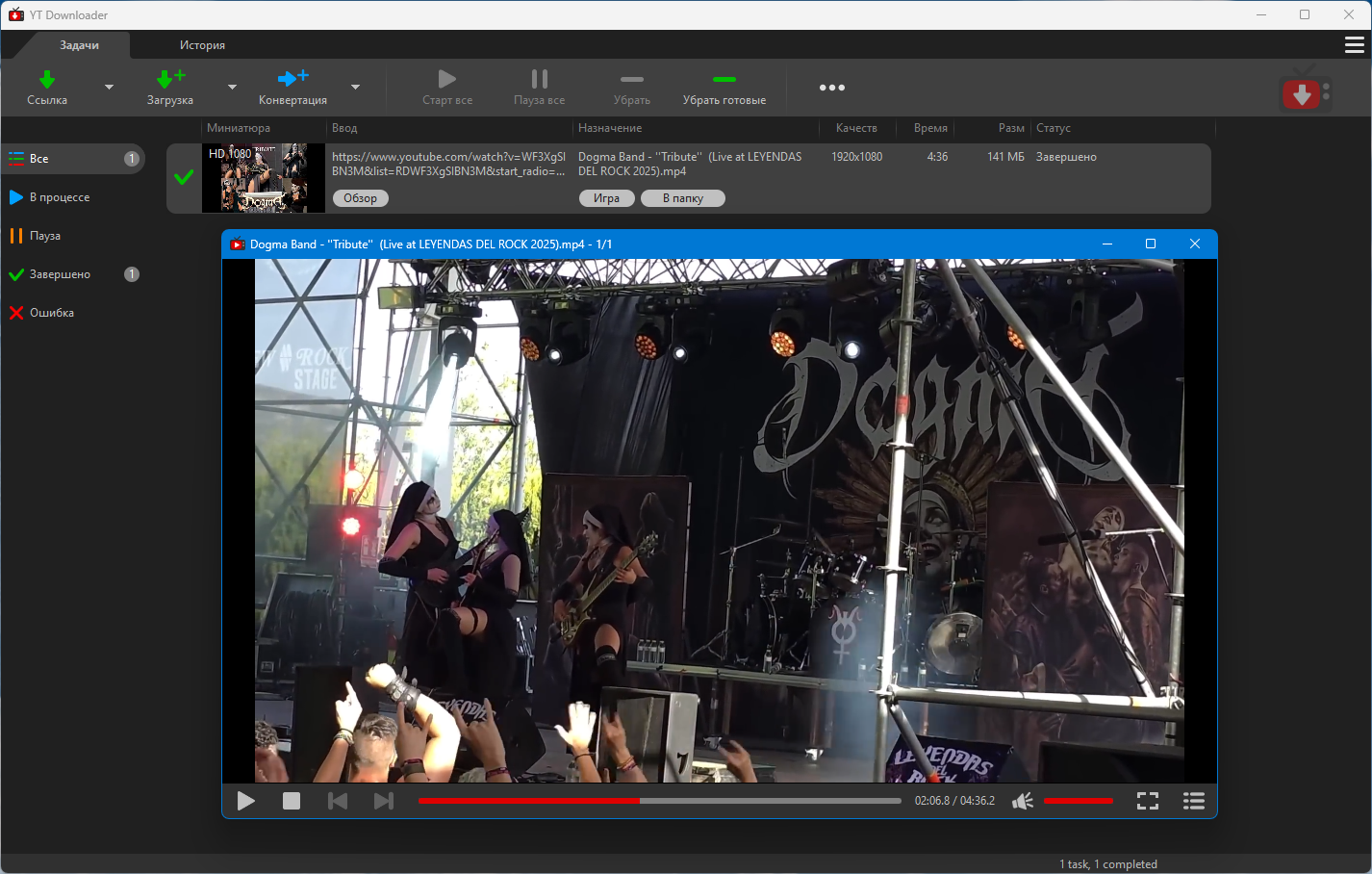The width and height of the screenshot is (1372, 874).
Task: Open the player's playlist icon
Action: (1194, 801)
